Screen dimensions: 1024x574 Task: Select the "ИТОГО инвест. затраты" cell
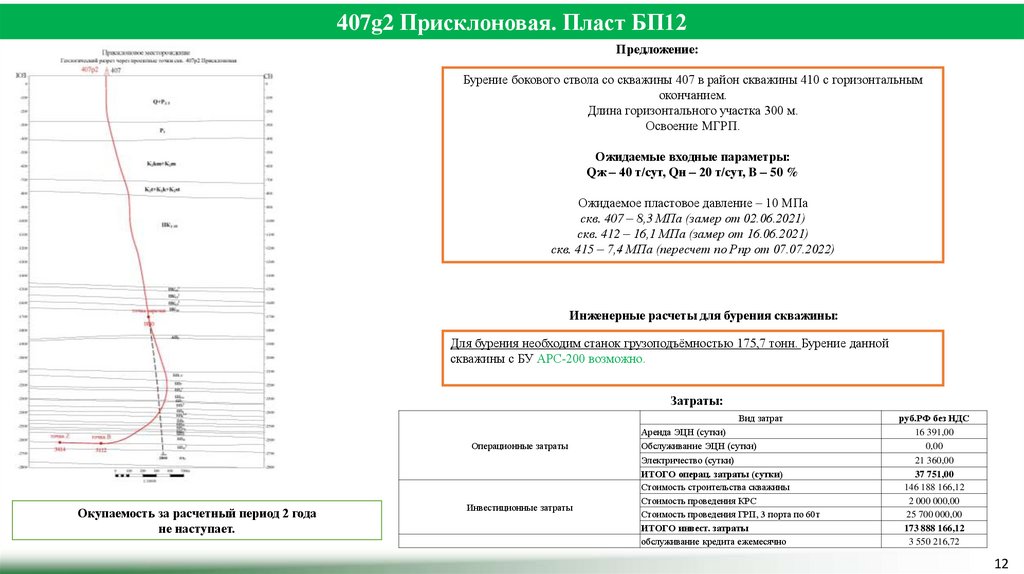pyautogui.click(x=760, y=528)
